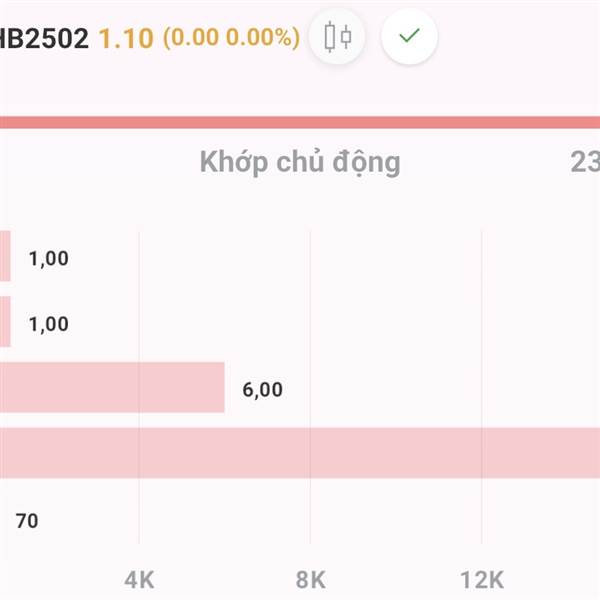Image resolution: width=600 pixels, height=600 pixels.
Task: Click the (0.00 0.00%) change label
Action: pyautogui.click(x=232, y=38)
